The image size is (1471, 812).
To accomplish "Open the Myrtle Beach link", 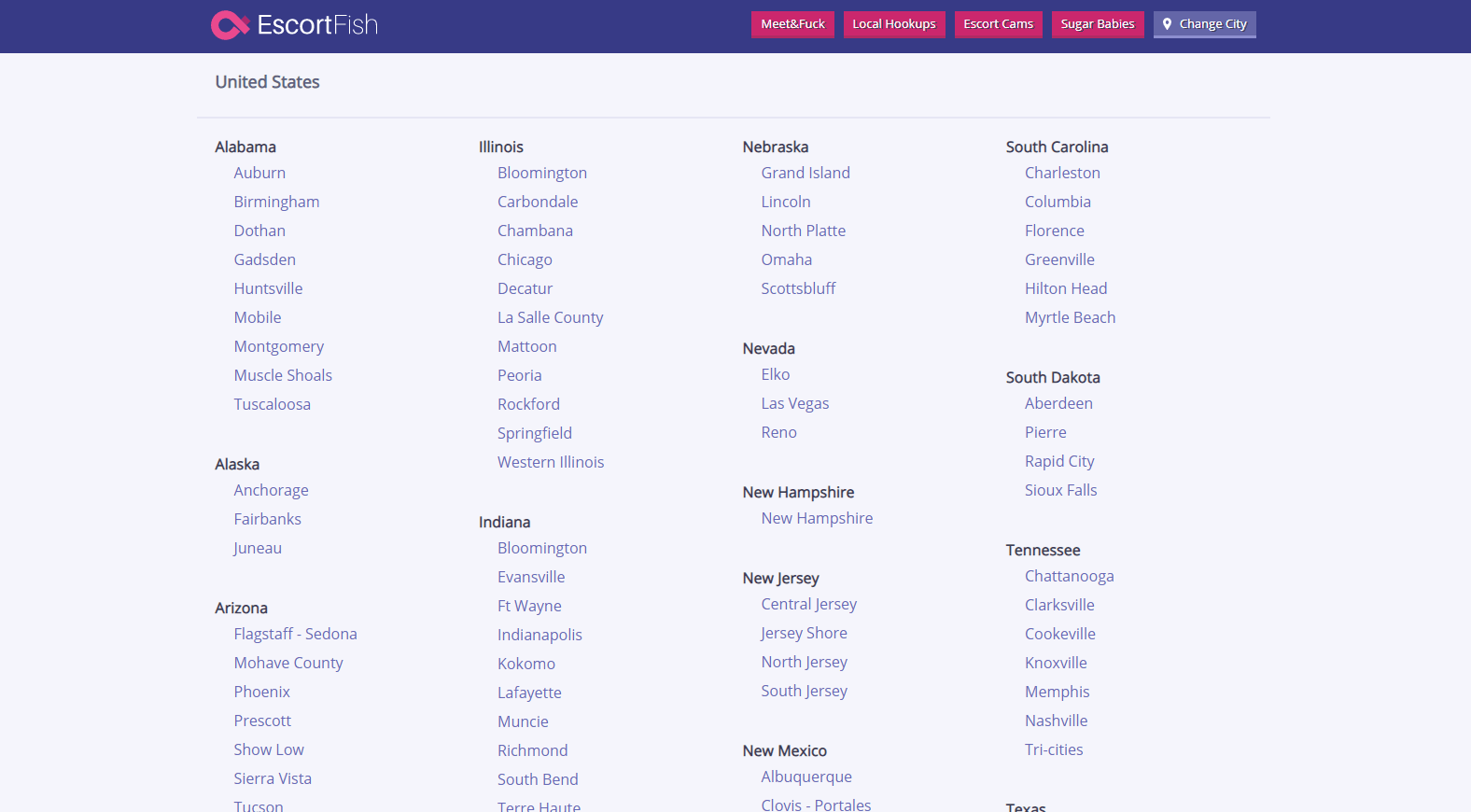I will (x=1071, y=317).
